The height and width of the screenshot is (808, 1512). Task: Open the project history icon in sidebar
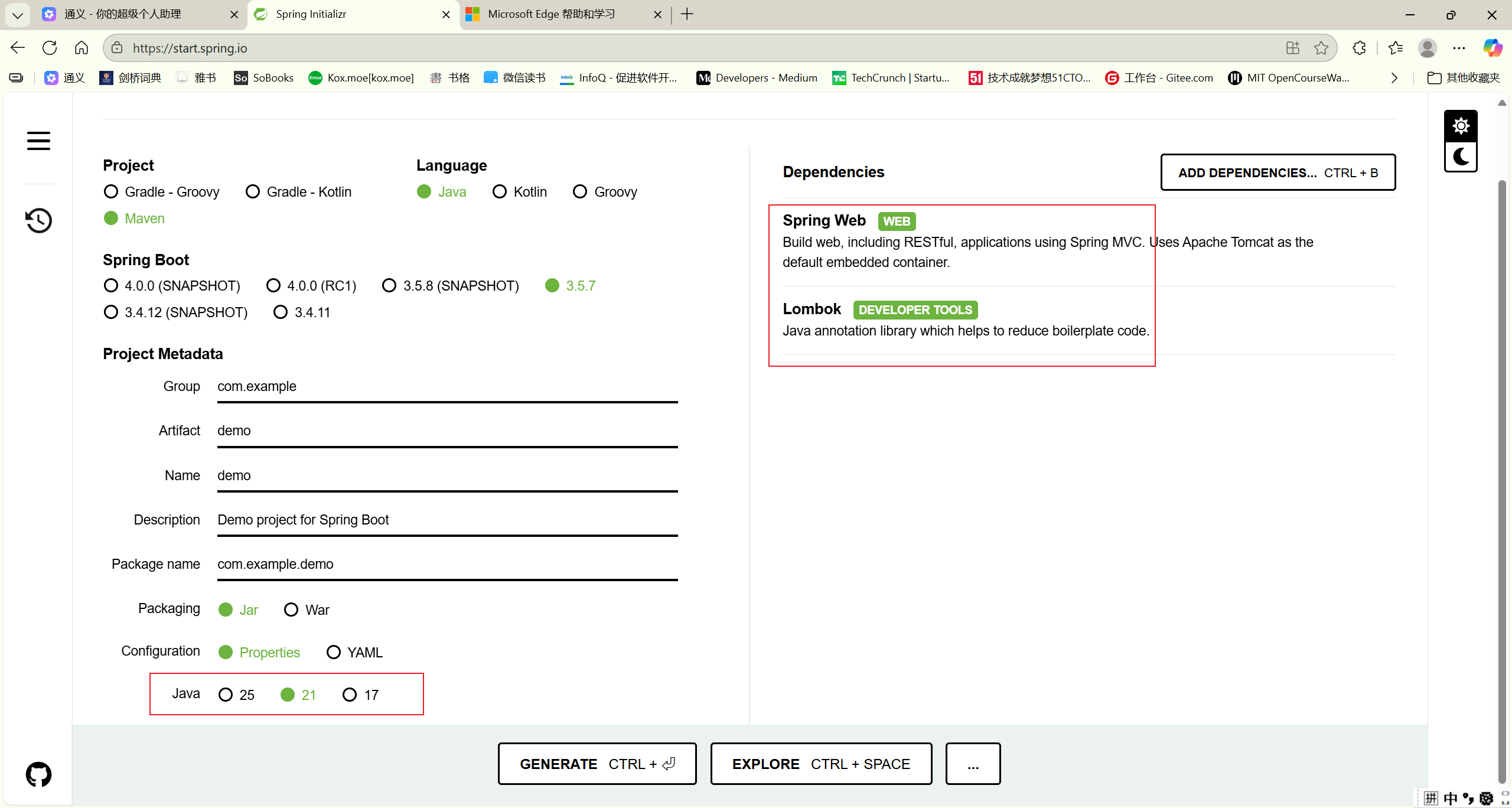click(x=38, y=220)
